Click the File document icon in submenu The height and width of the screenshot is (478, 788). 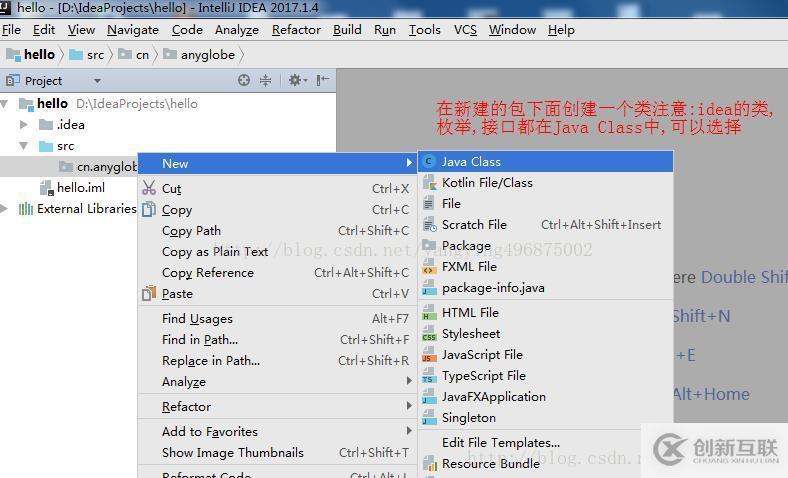(x=428, y=204)
